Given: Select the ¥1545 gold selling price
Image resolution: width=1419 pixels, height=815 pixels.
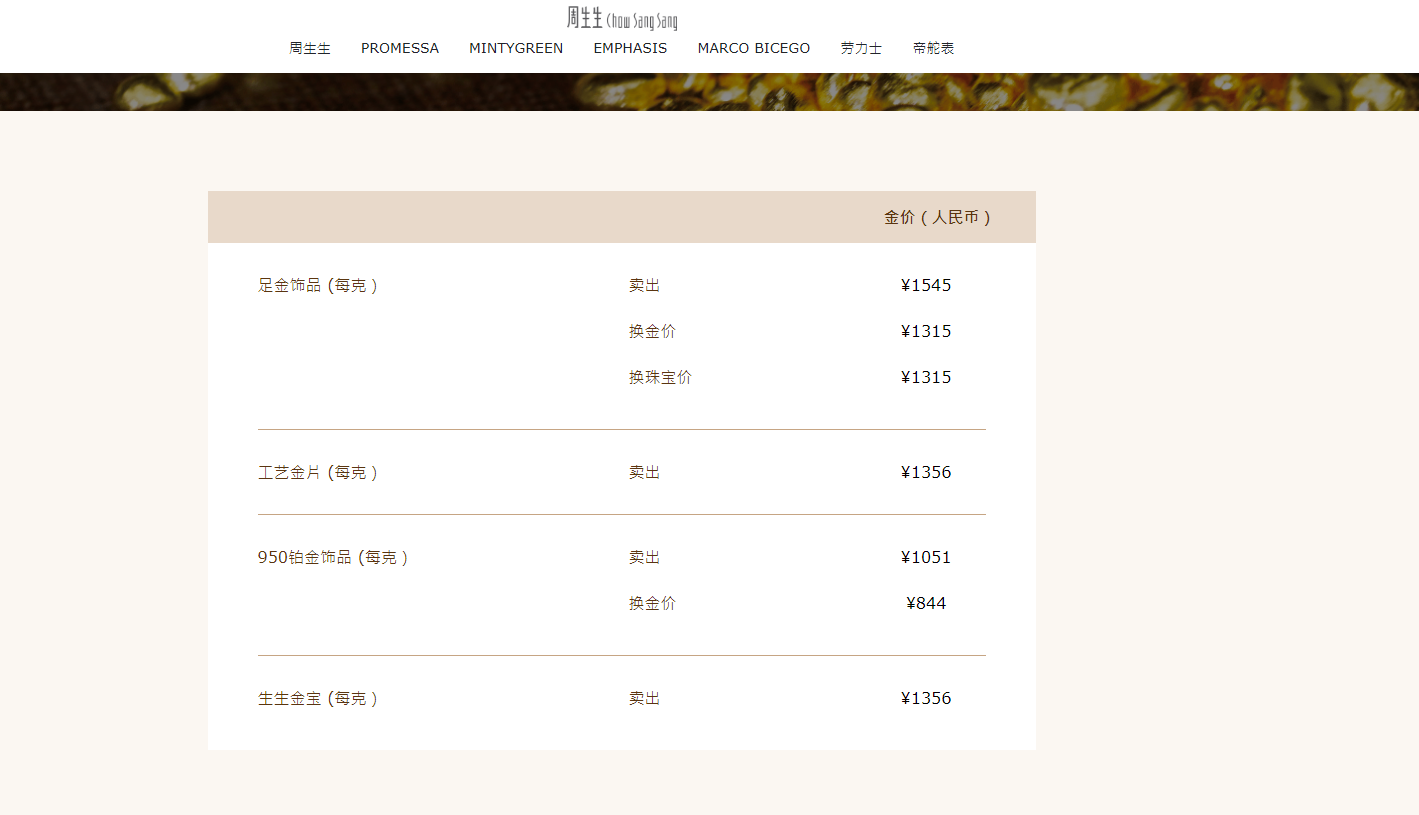Looking at the screenshot, I should (x=926, y=285).
